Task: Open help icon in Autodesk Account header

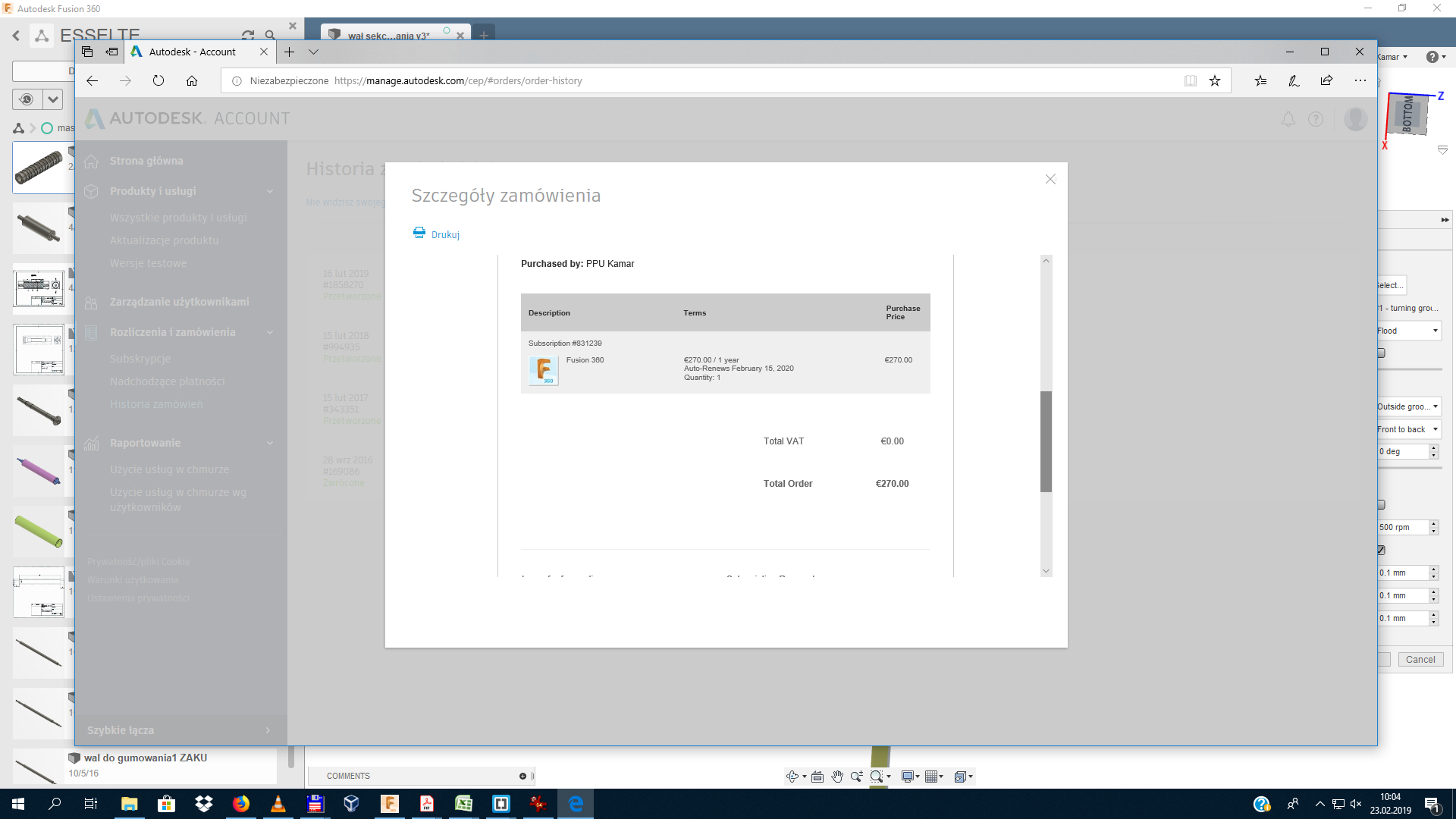Action: 1316,119
